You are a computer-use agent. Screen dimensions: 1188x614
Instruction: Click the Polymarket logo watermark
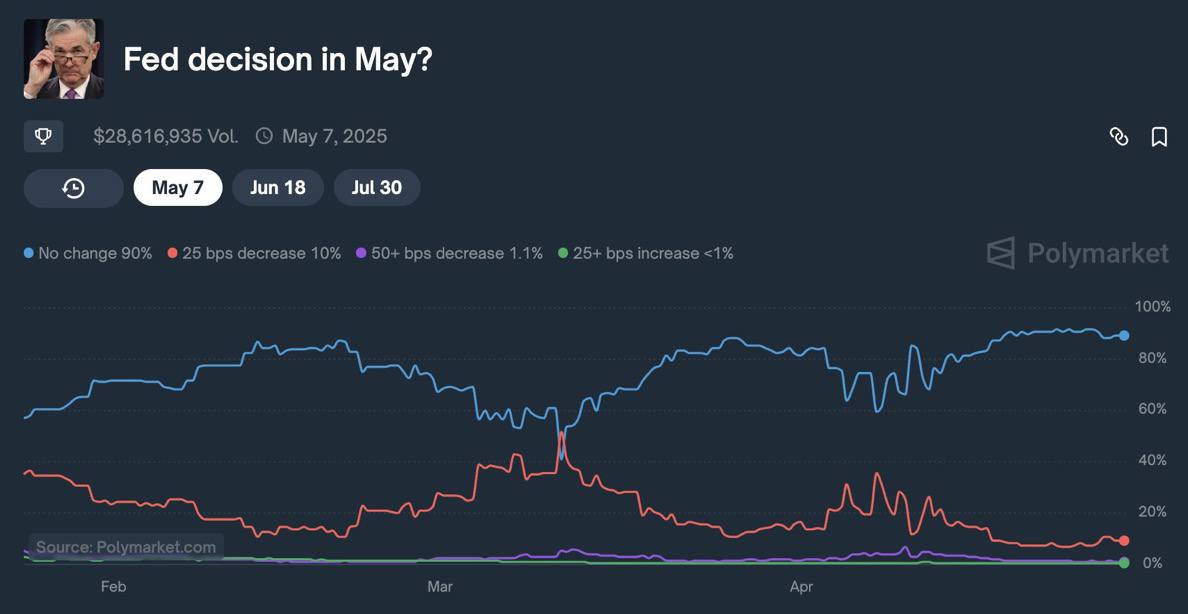(x=1077, y=253)
